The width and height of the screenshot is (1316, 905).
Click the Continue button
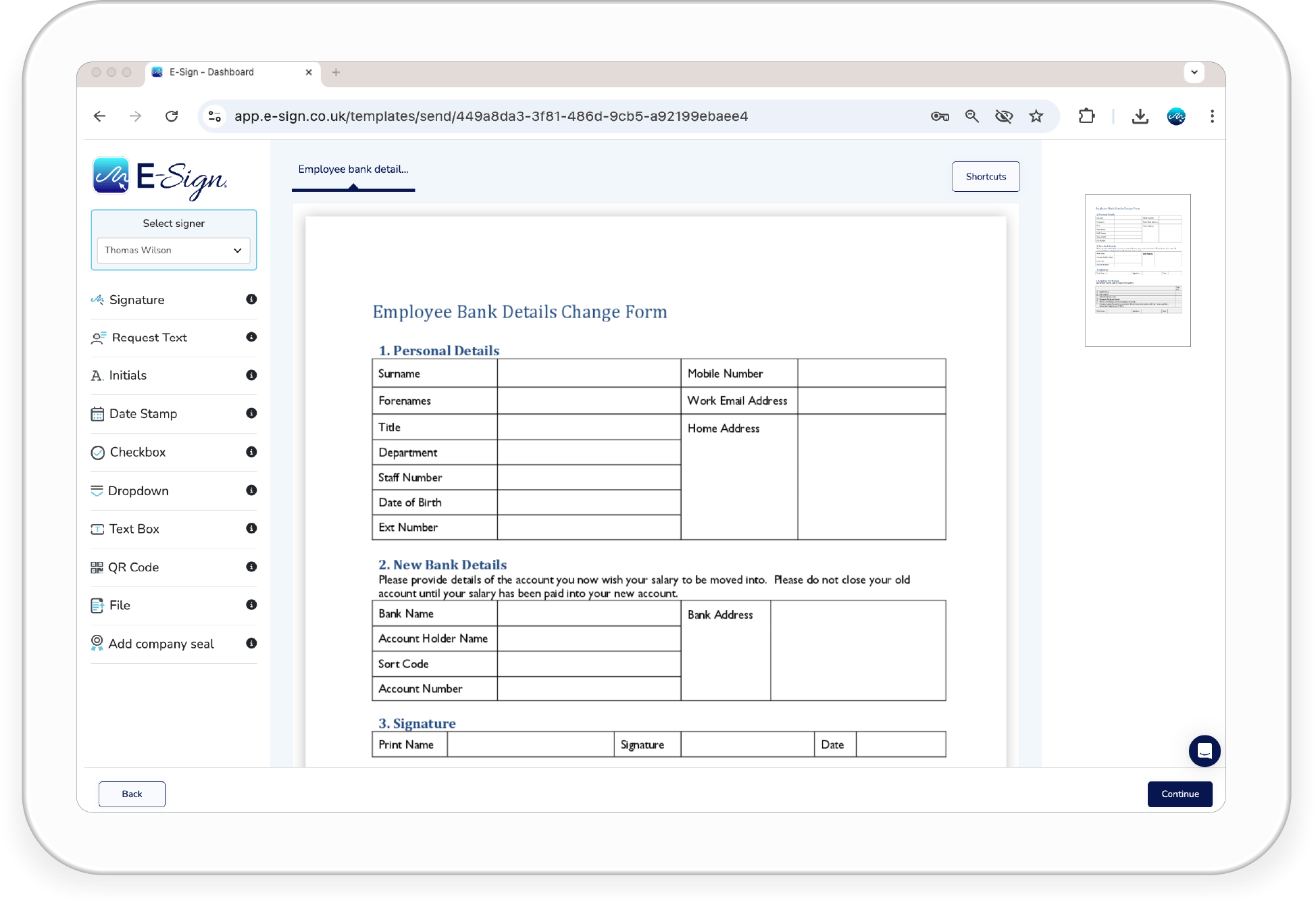(x=1180, y=794)
